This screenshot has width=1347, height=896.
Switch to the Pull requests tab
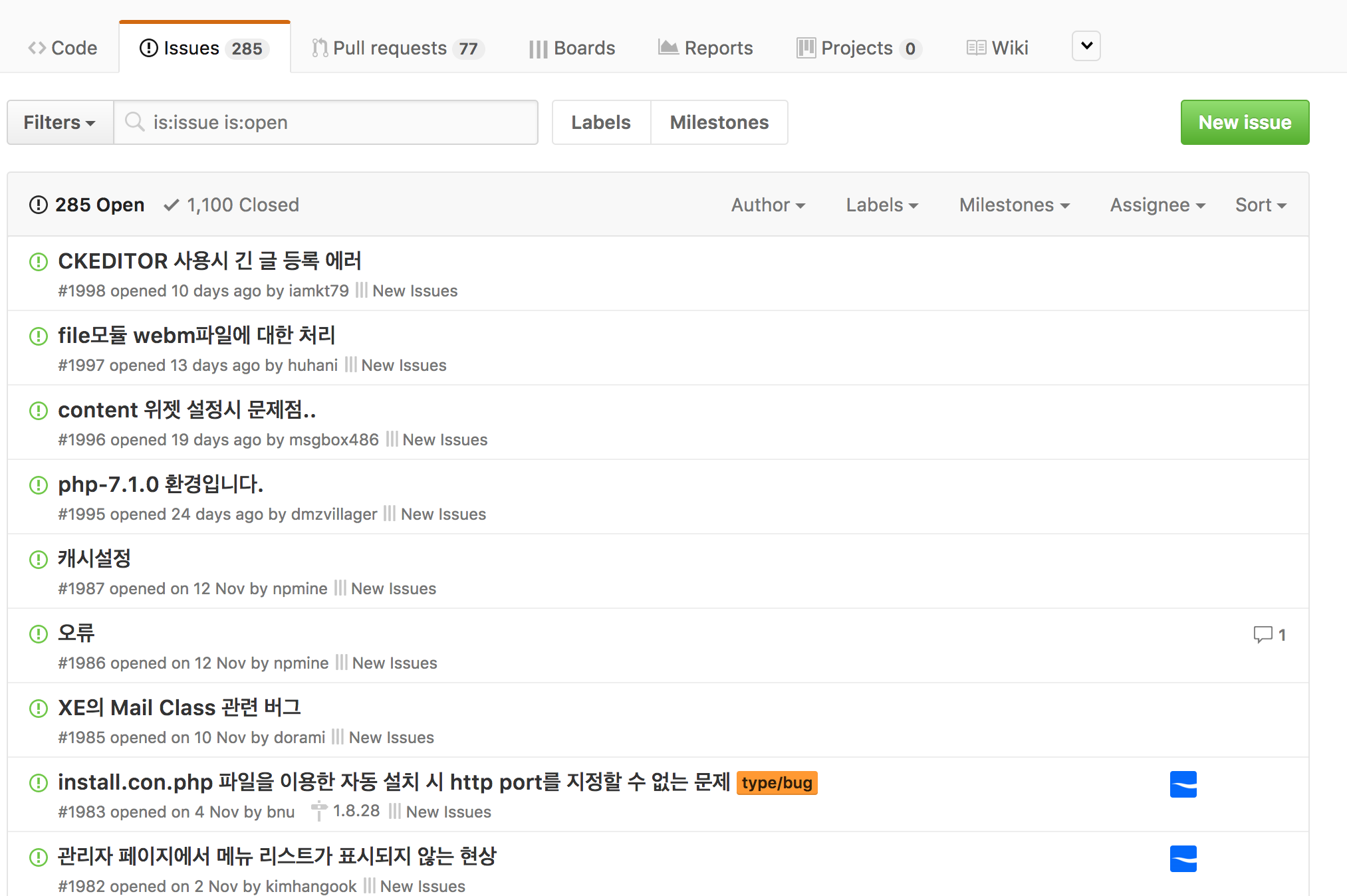pos(398,48)
